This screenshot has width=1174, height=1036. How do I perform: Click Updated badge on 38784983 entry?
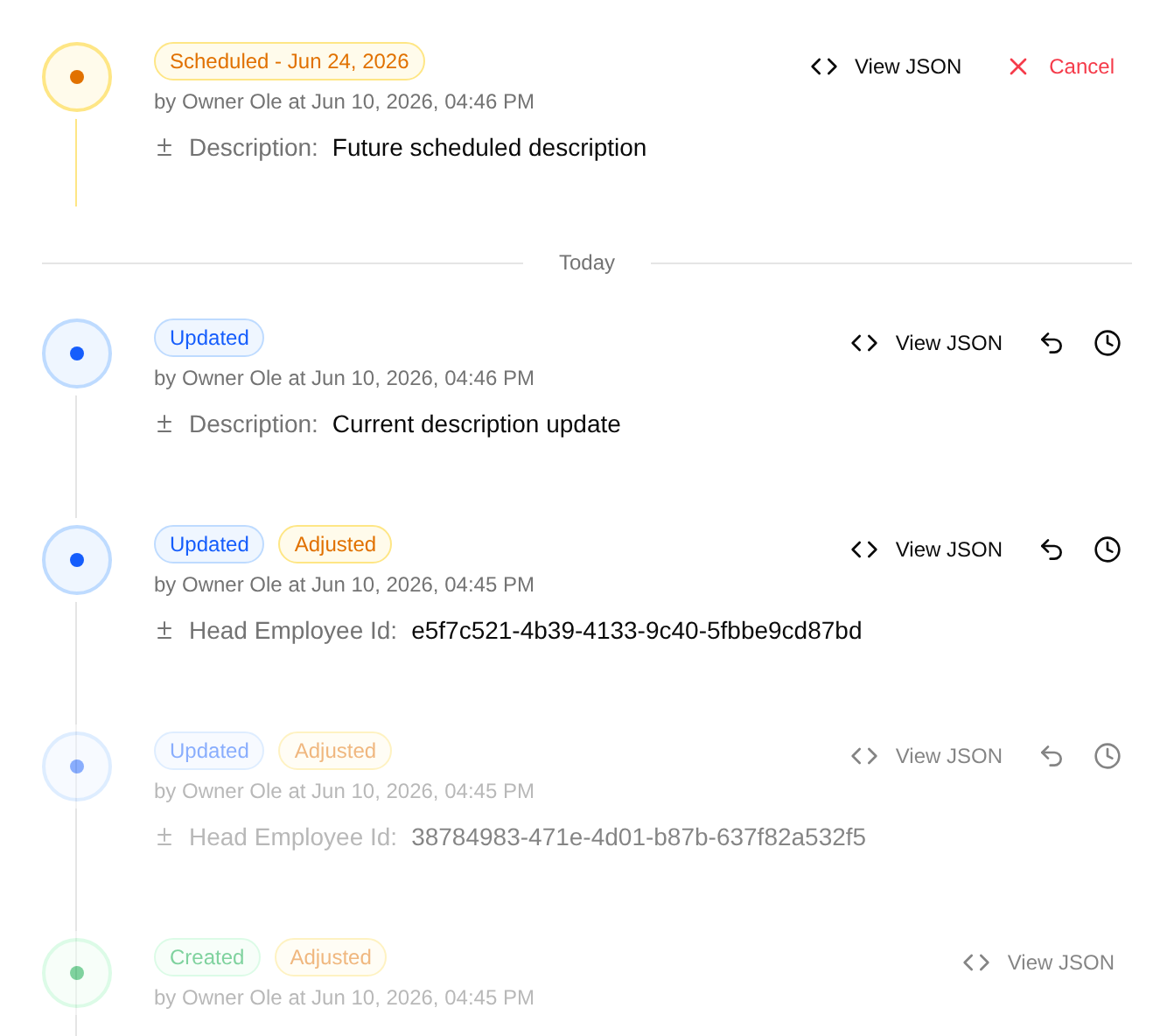209,751
